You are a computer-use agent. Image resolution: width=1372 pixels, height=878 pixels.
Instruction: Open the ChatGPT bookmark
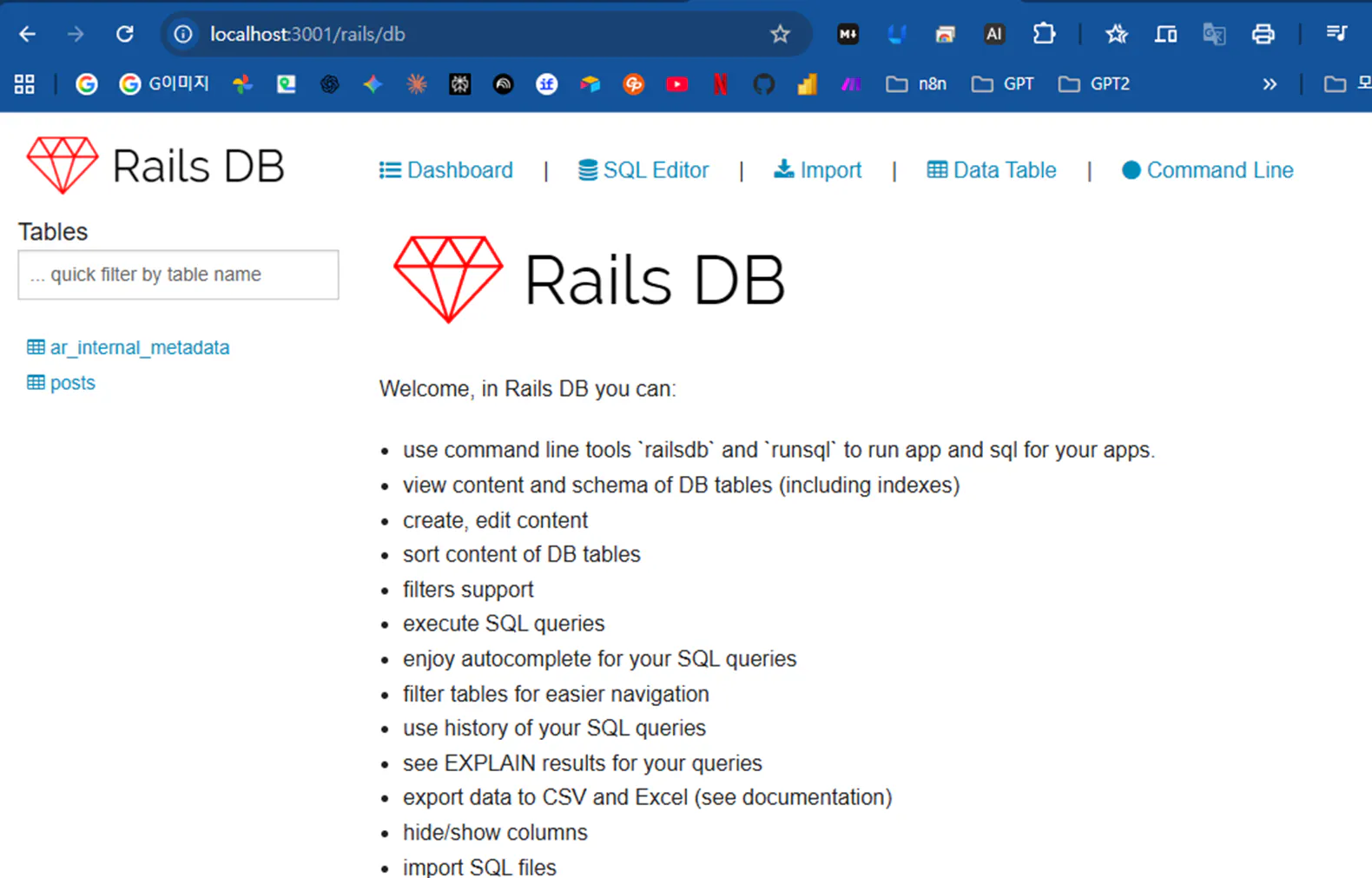329,84
